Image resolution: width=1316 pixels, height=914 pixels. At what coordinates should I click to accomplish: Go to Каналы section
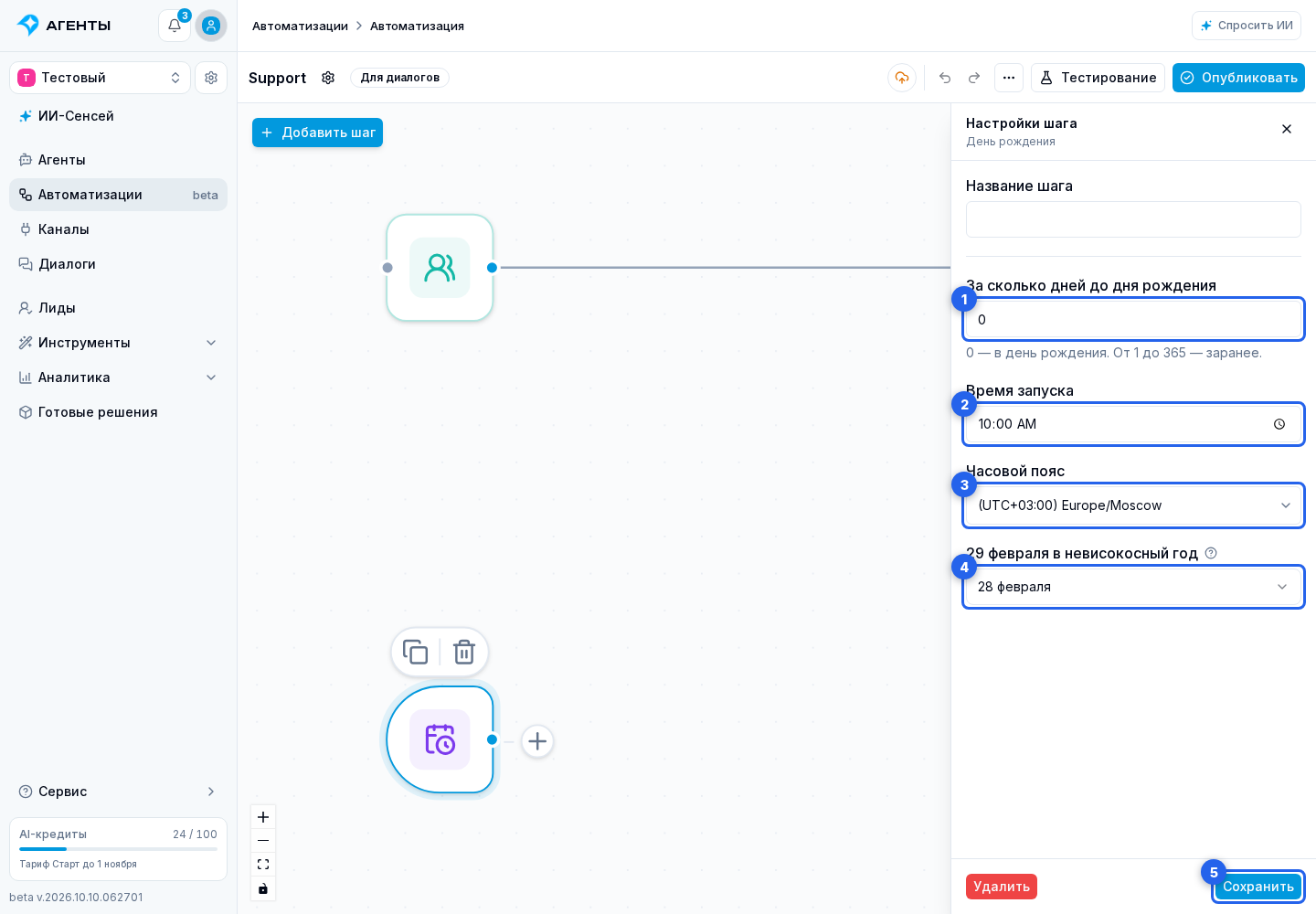(119, 229)
